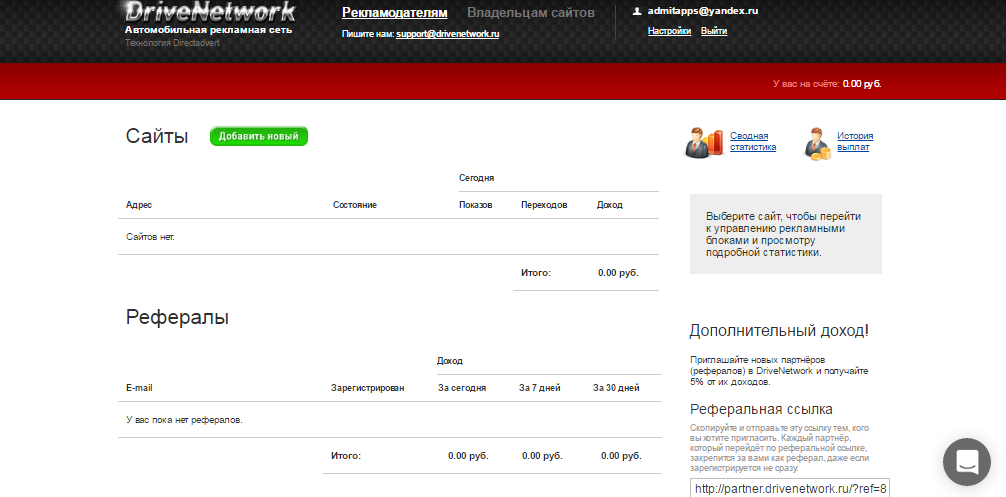Click the Выберите сайт info box text
This screenshot has height=497, width=1006.
point(783,235)
